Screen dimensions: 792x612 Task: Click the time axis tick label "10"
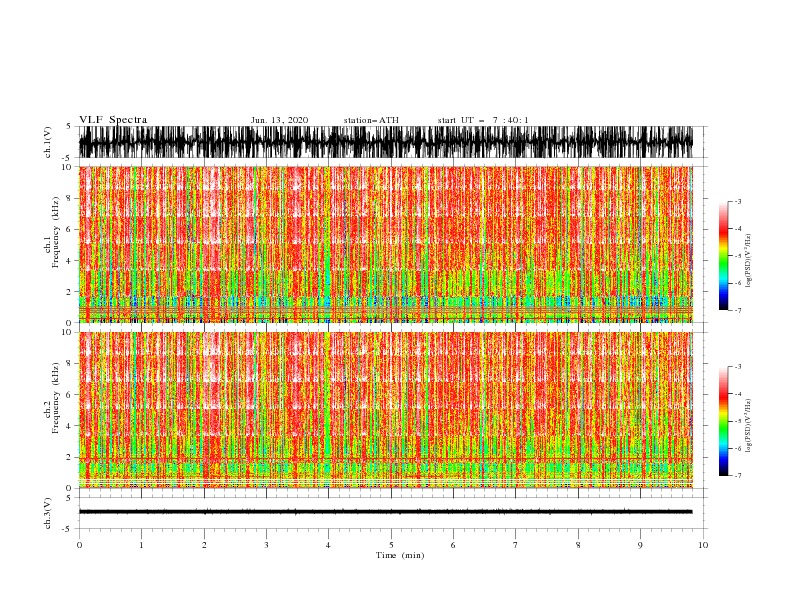(703, 545)
